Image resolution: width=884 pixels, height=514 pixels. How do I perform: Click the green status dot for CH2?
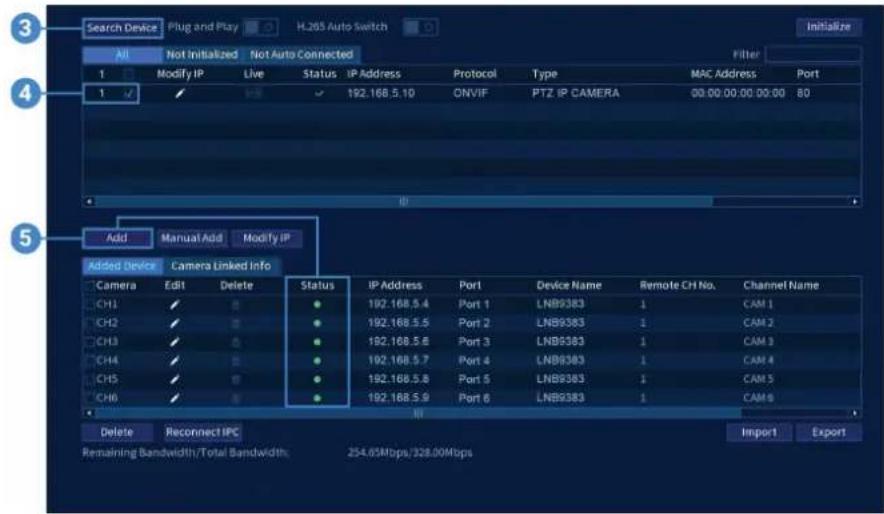(x=317, y=323)
